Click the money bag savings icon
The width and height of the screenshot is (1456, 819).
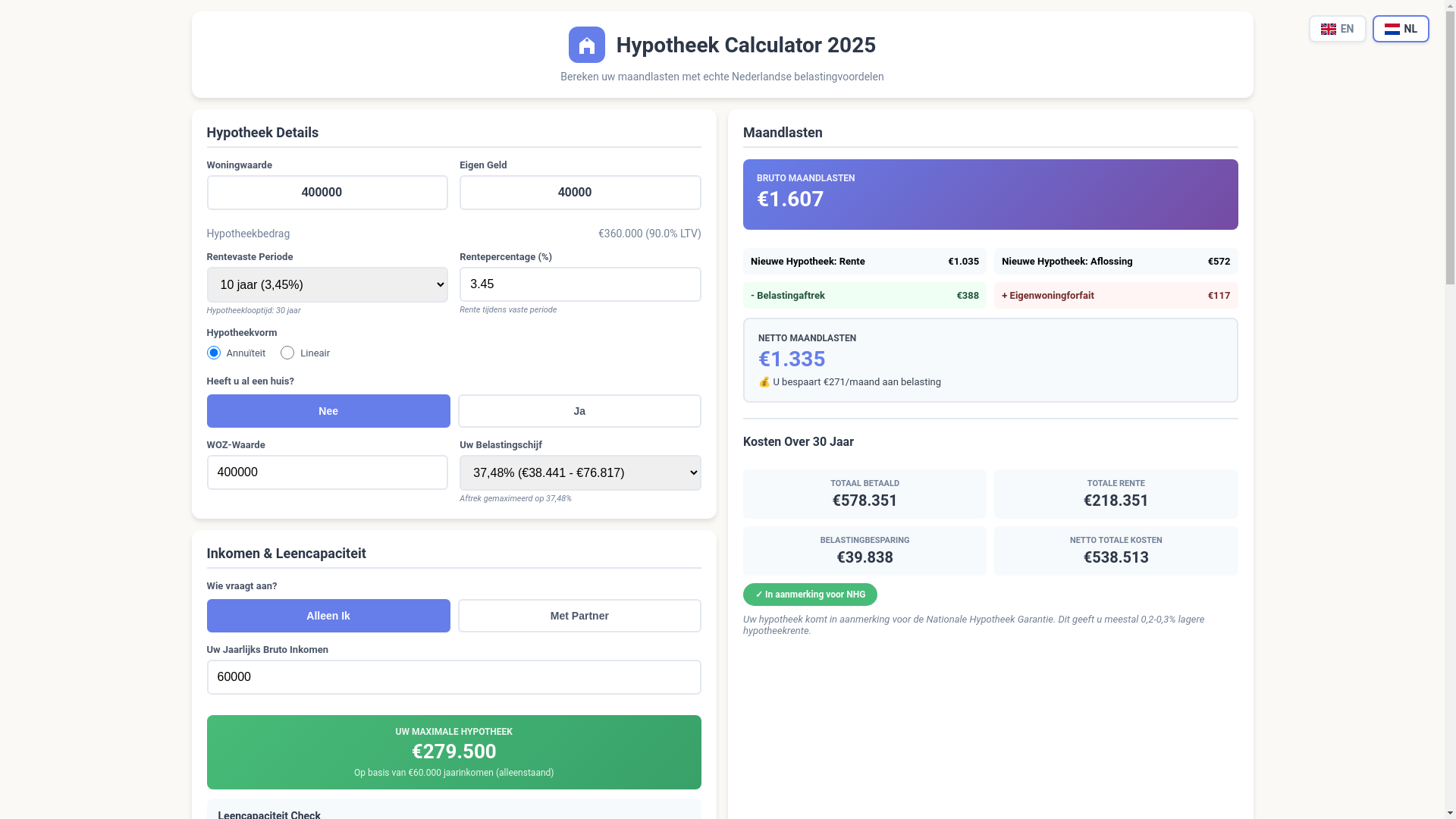coord(764,382)
